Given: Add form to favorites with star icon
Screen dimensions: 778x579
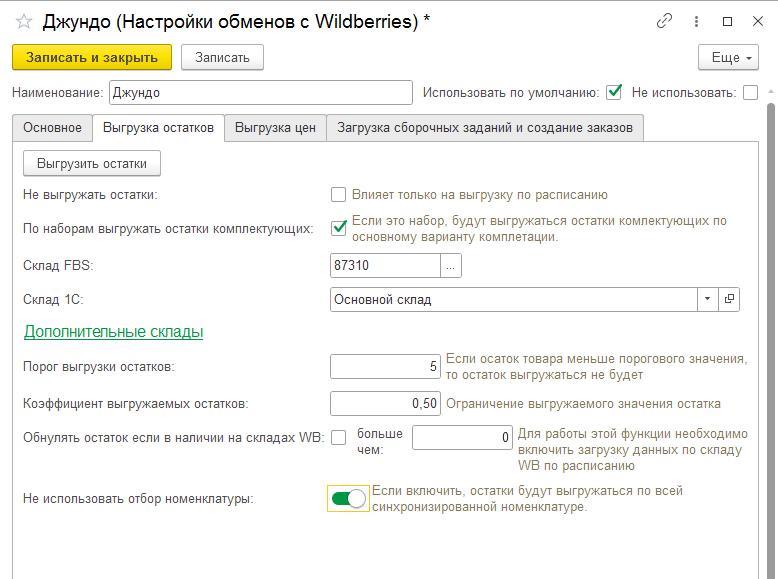Looking at the screenshot, I should point(24,22).
